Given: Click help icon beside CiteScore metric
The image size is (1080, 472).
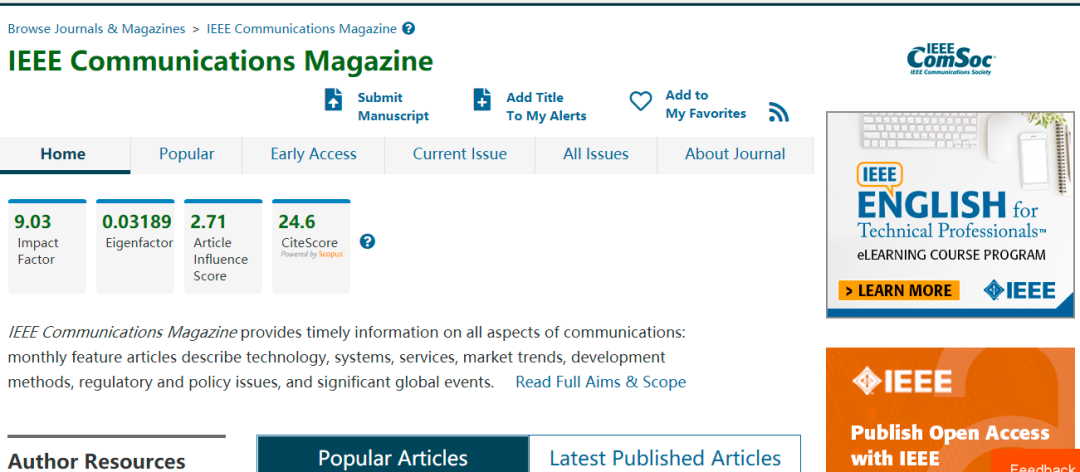Looking at the screenshot, I should click(x=367, y=241).
